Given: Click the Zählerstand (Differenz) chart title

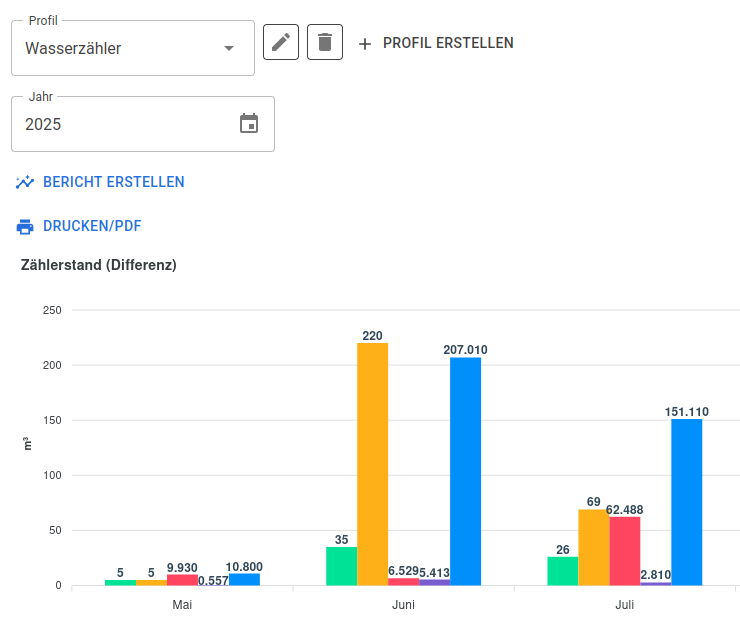Looking at the screenshot, I should coord(99,265).
